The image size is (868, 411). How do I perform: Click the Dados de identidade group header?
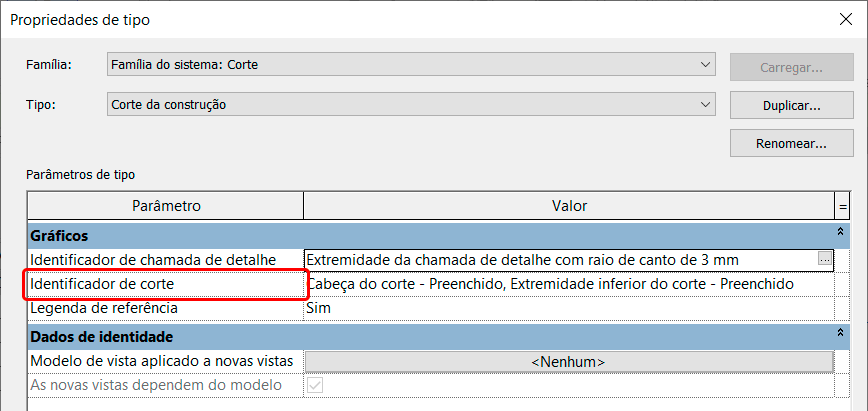(x=438, y=337)
